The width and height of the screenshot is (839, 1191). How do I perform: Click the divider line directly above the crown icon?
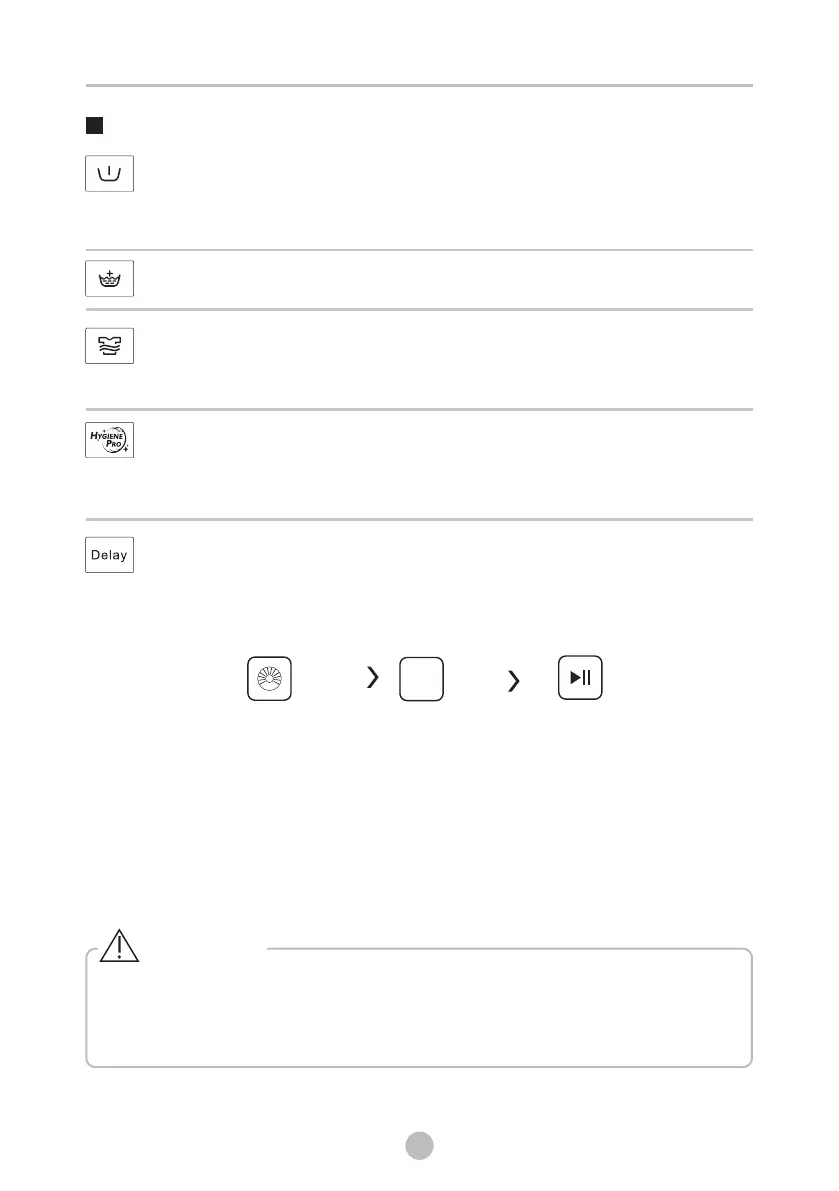419,250
